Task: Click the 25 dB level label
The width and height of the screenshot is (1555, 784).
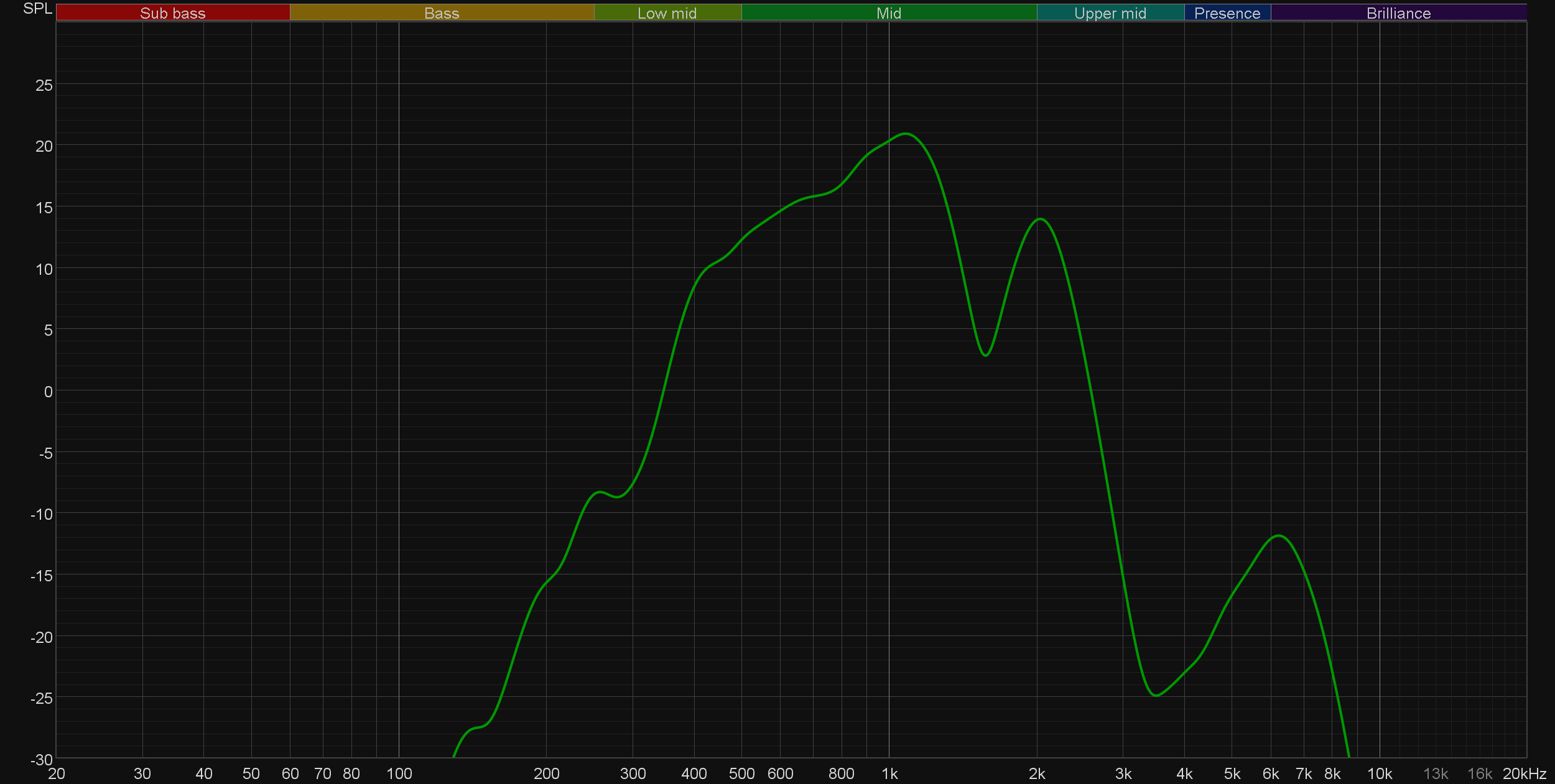Action: coord(44,85)
